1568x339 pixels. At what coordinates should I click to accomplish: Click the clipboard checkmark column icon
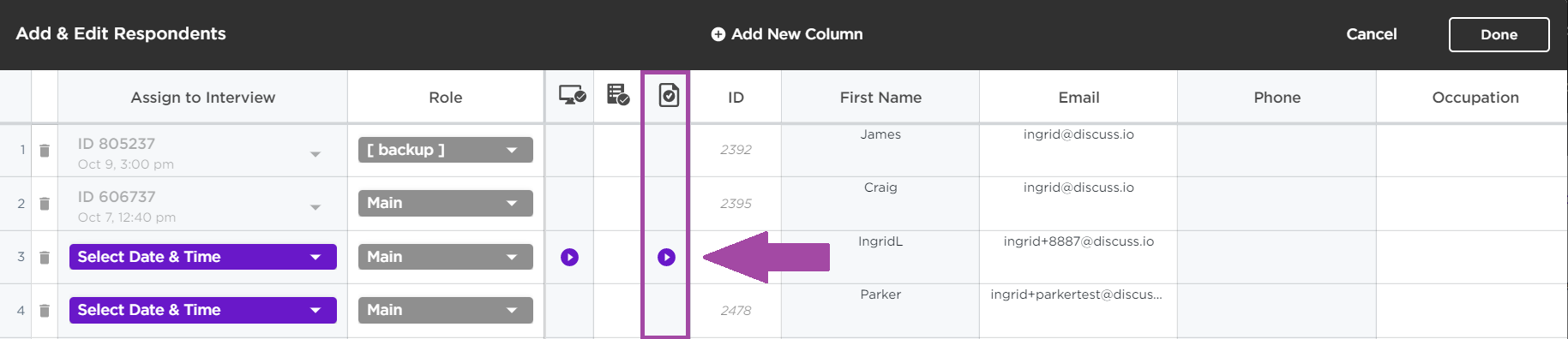pyautogui.click(x=669, y=95)
